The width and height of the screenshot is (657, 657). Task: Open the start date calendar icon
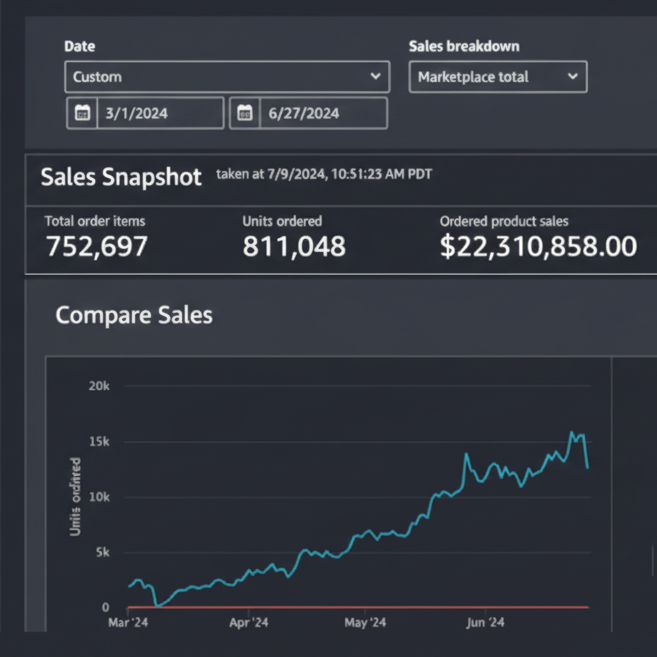tap(82, 113)
